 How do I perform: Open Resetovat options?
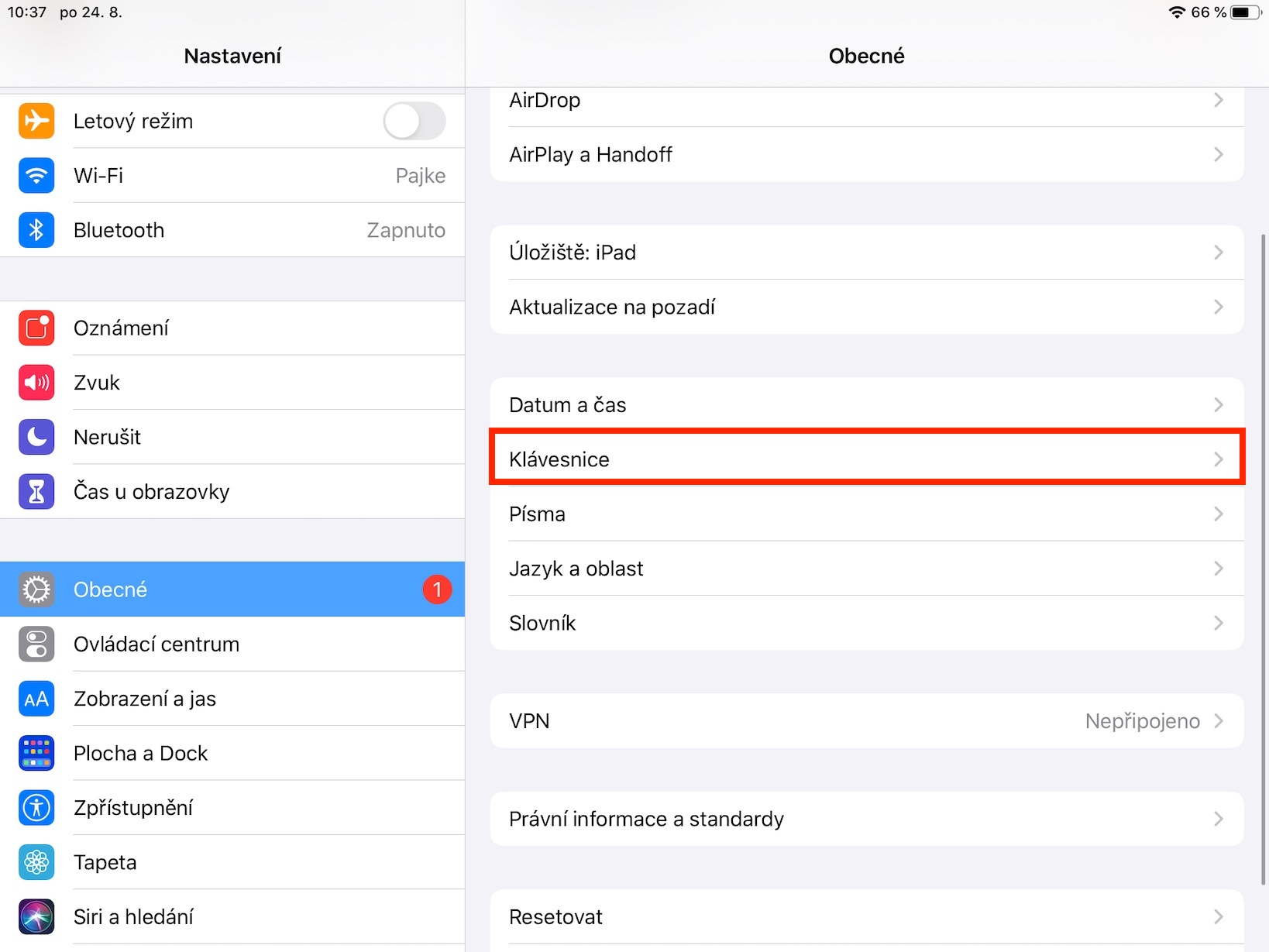pos(866,917)
